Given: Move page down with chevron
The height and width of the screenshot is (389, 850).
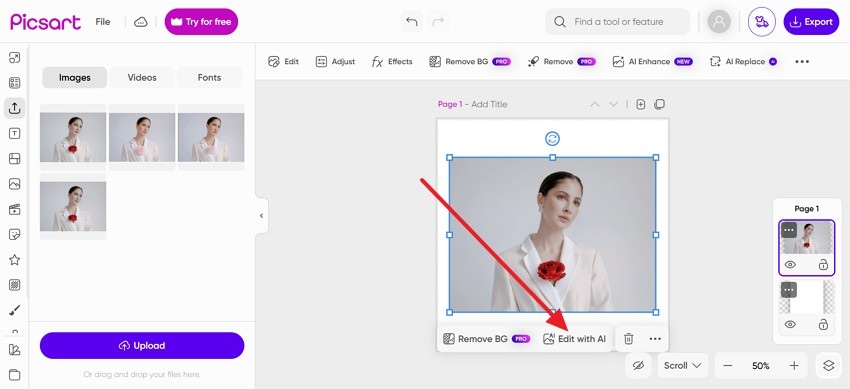Looking at the screenshot, I should (613, 105).
